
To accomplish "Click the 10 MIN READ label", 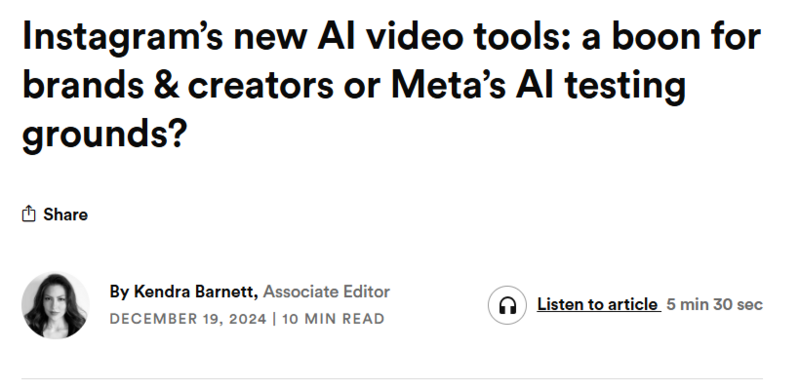I will click(x=333, y=319).
